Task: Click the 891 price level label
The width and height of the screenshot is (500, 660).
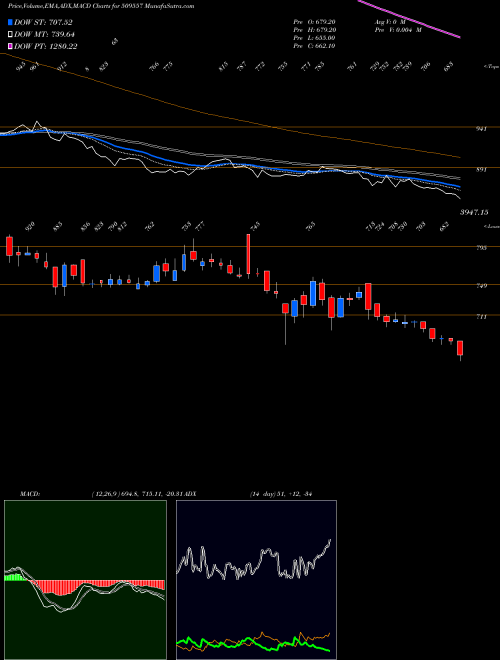Action: coord(481,170)
